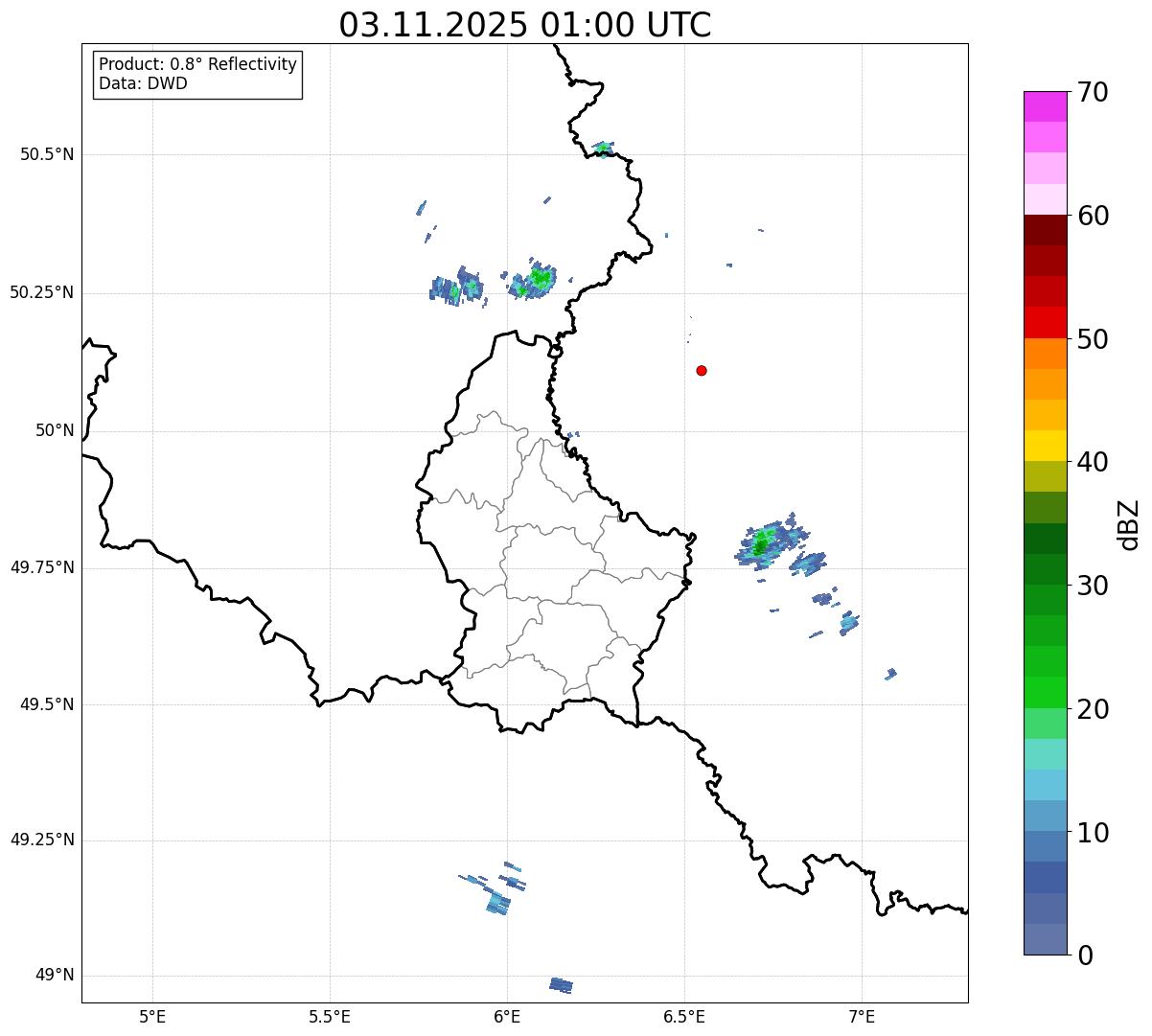
Task: Click the 7°E longitude label
Action: (x=862, y=1016)
